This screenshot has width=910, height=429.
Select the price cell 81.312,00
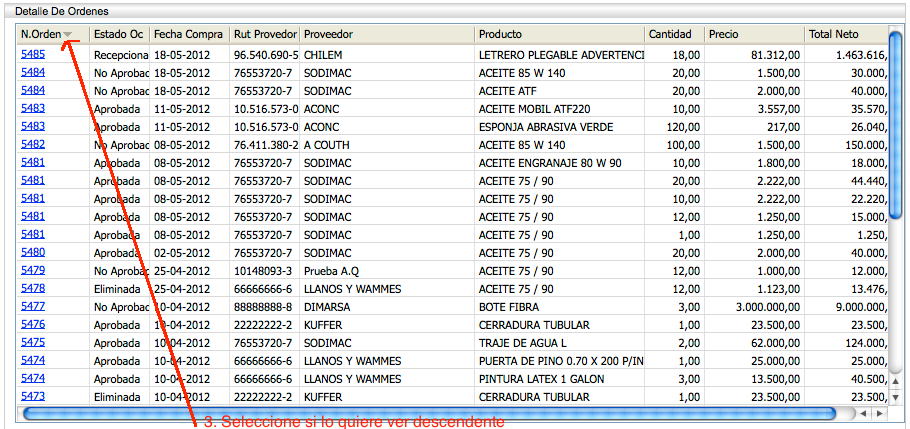[x=754, y=55]
